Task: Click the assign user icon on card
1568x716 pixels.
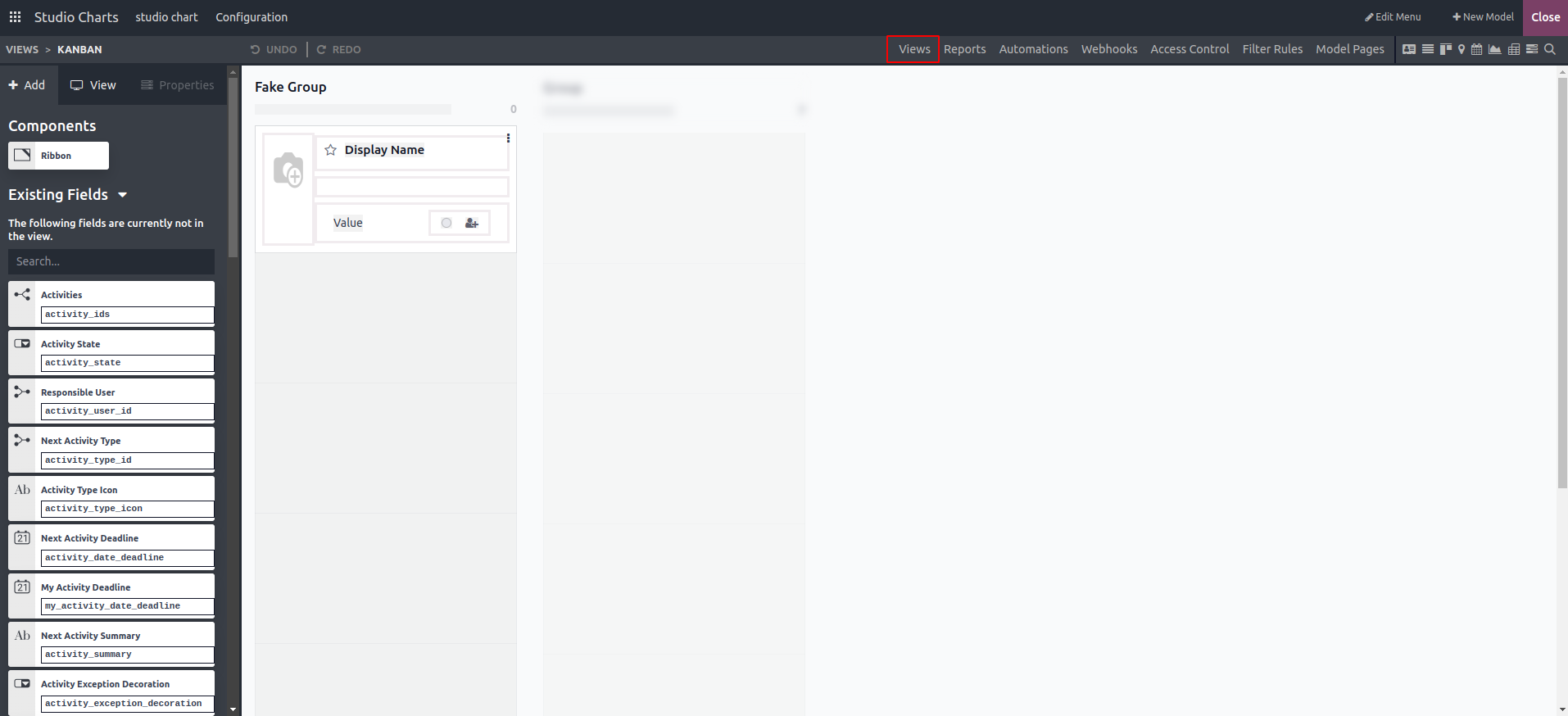Action: 472,223
